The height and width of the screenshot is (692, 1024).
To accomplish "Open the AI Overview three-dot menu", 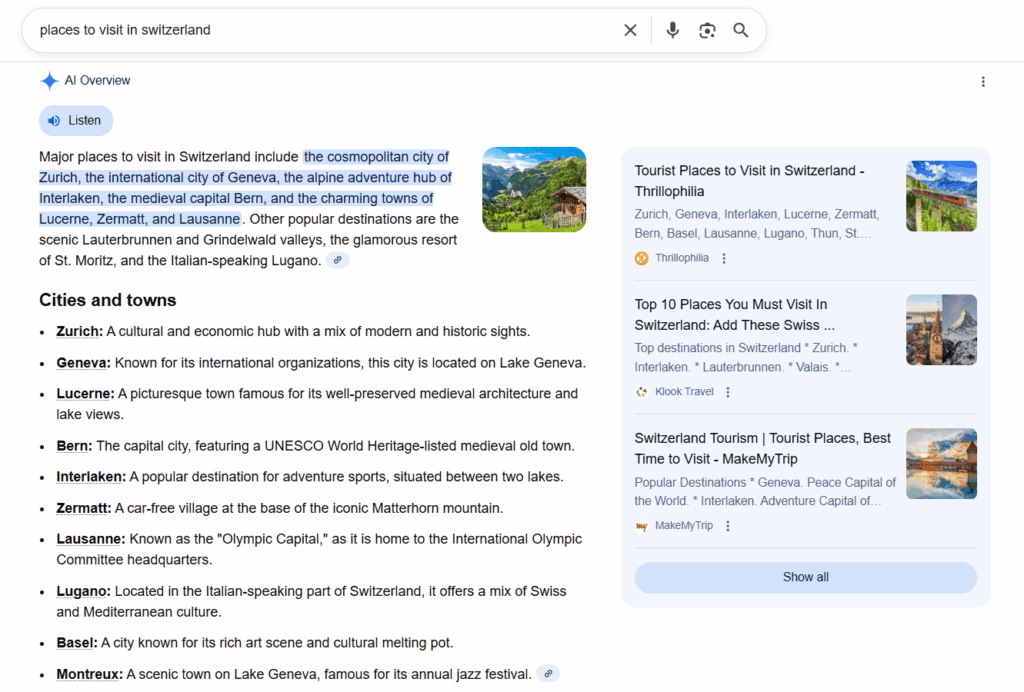I will coord(983,81).
